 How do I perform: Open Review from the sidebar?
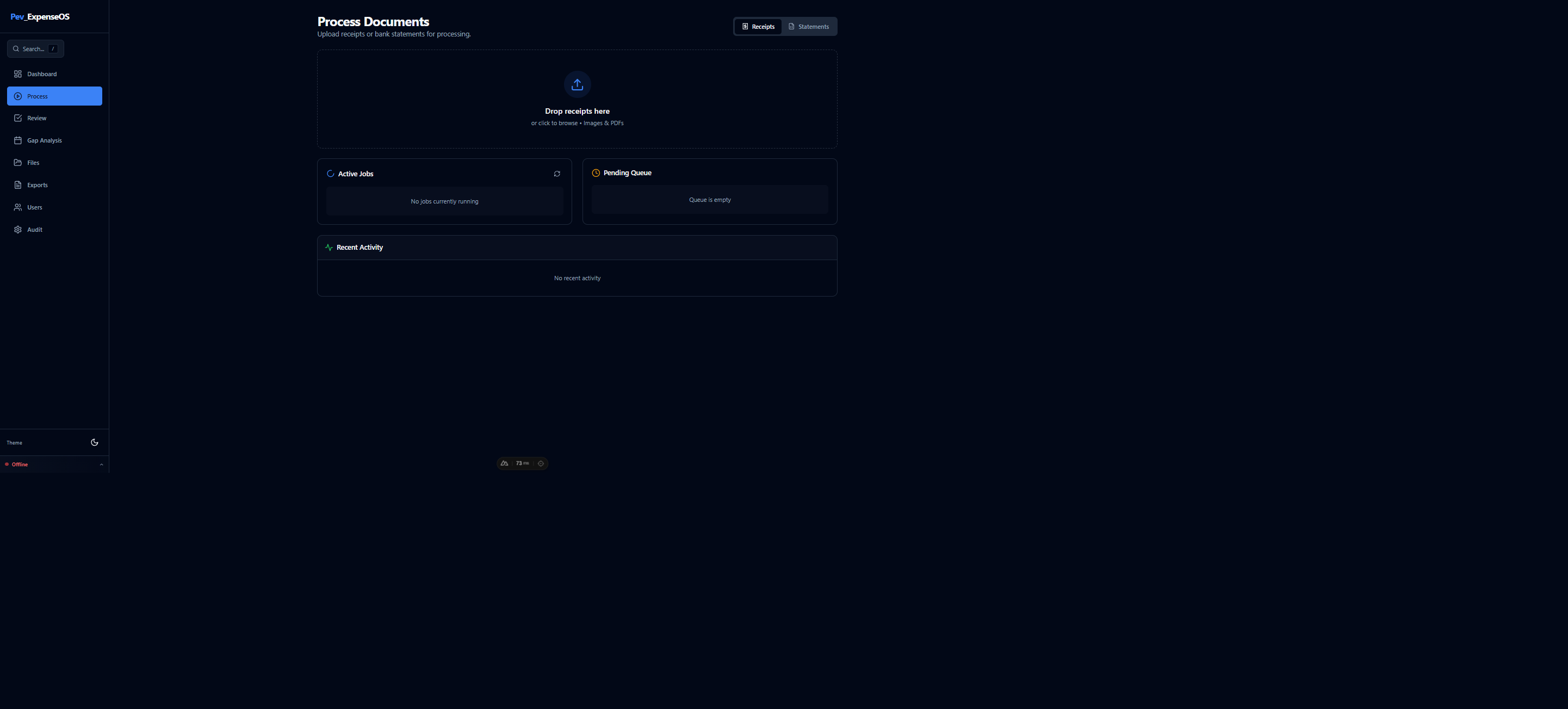(x=36, y=118)
